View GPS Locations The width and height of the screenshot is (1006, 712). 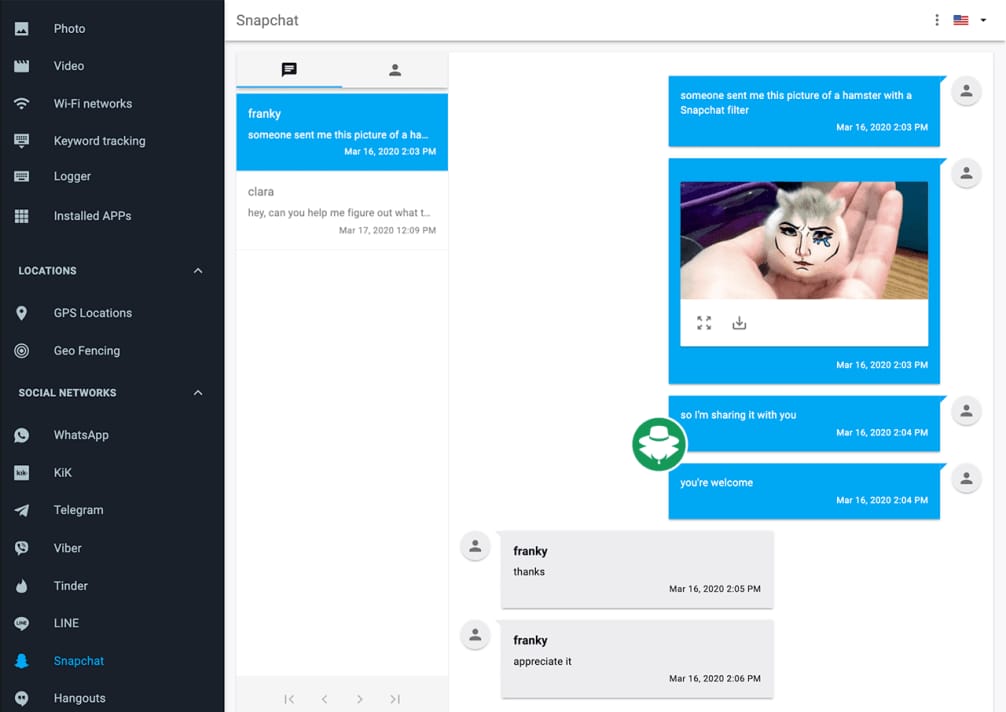click(x=90, y=312)
